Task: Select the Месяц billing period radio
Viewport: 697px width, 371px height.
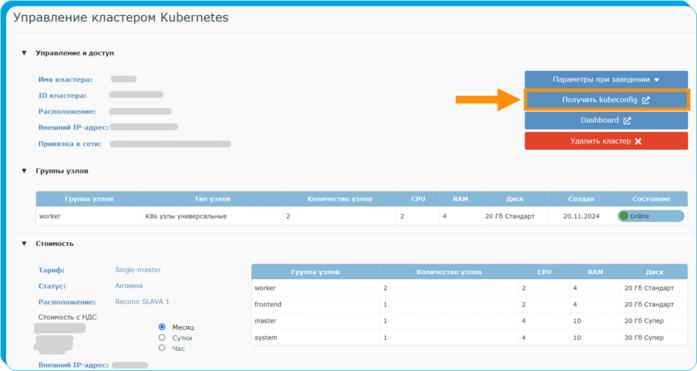Action: (162, 327)
